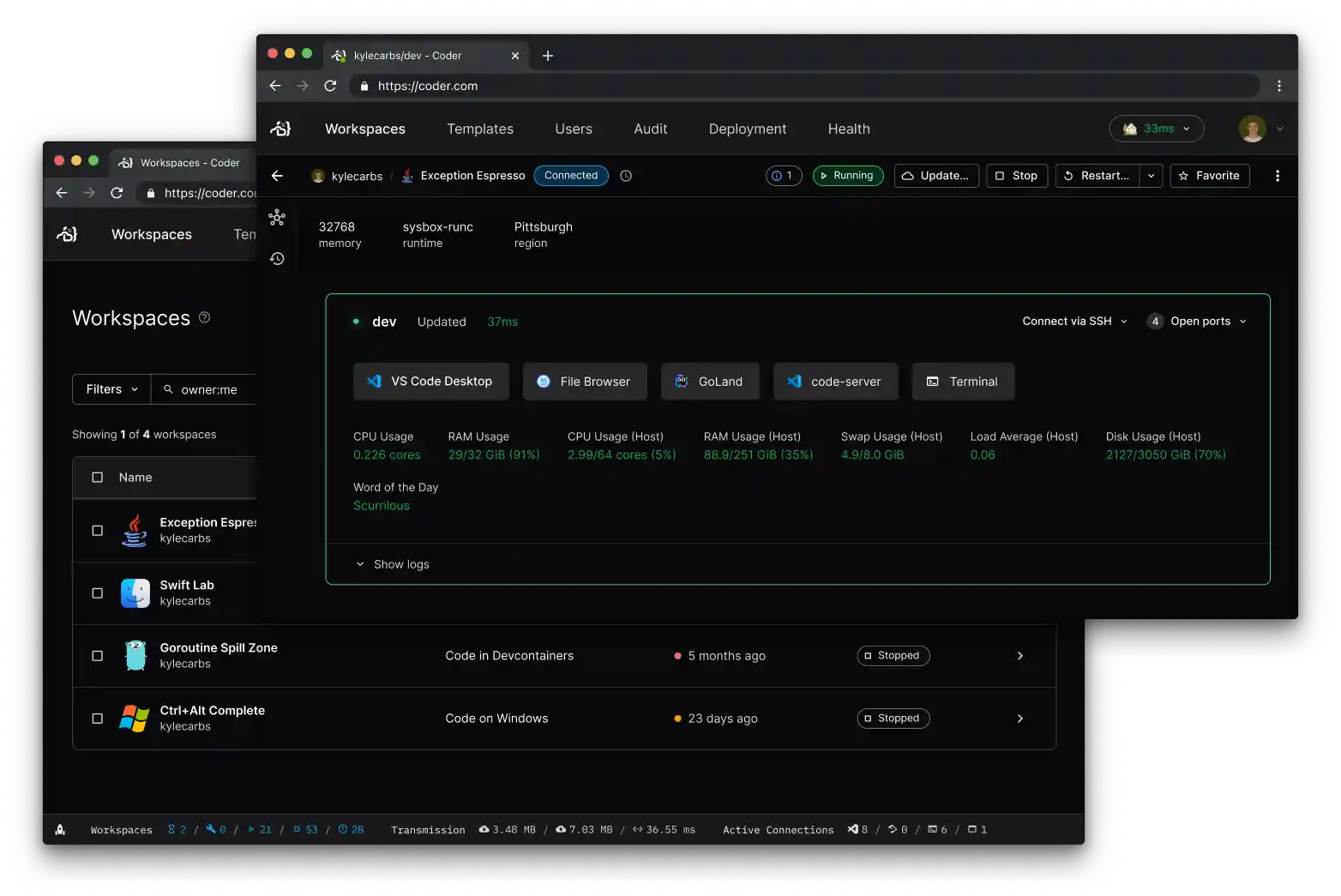Open the Connect via SSH dropdown
Image resolution: width=1341 pixels, height=896 pixels.
coord(1073,322)
